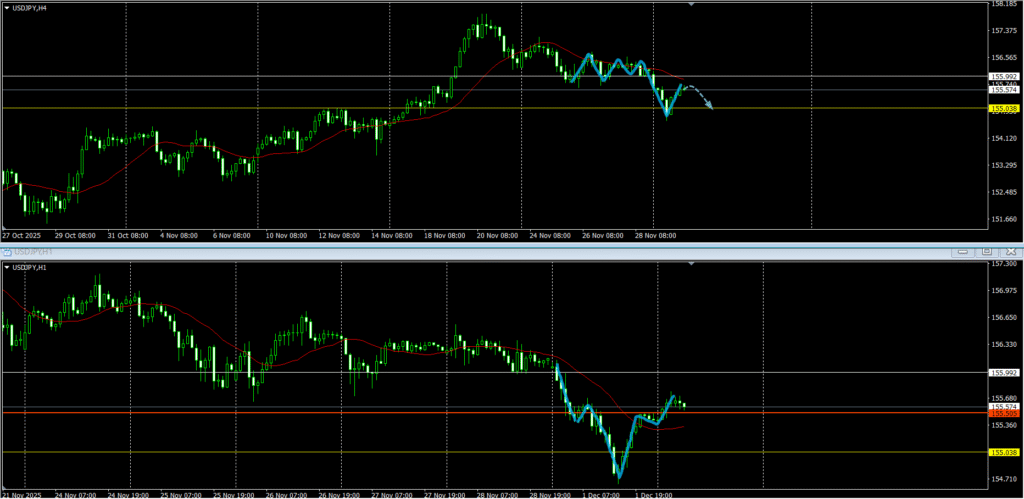
Task: Click the USDJPY,H1 chart title dropdown triangle
Action: pyautogui.click(x=9, y=267)
